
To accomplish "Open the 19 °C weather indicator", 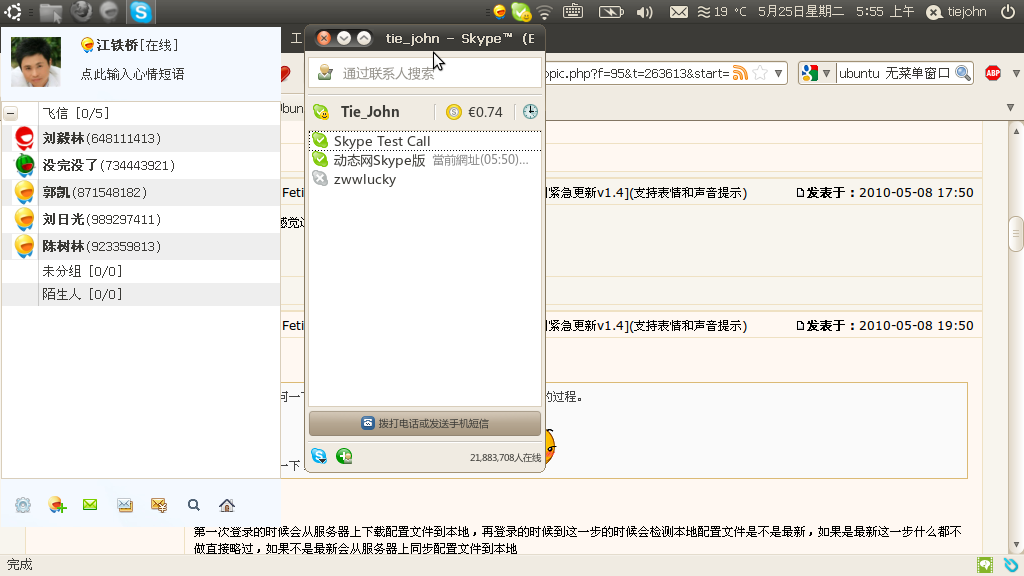I will click(722, 12).
